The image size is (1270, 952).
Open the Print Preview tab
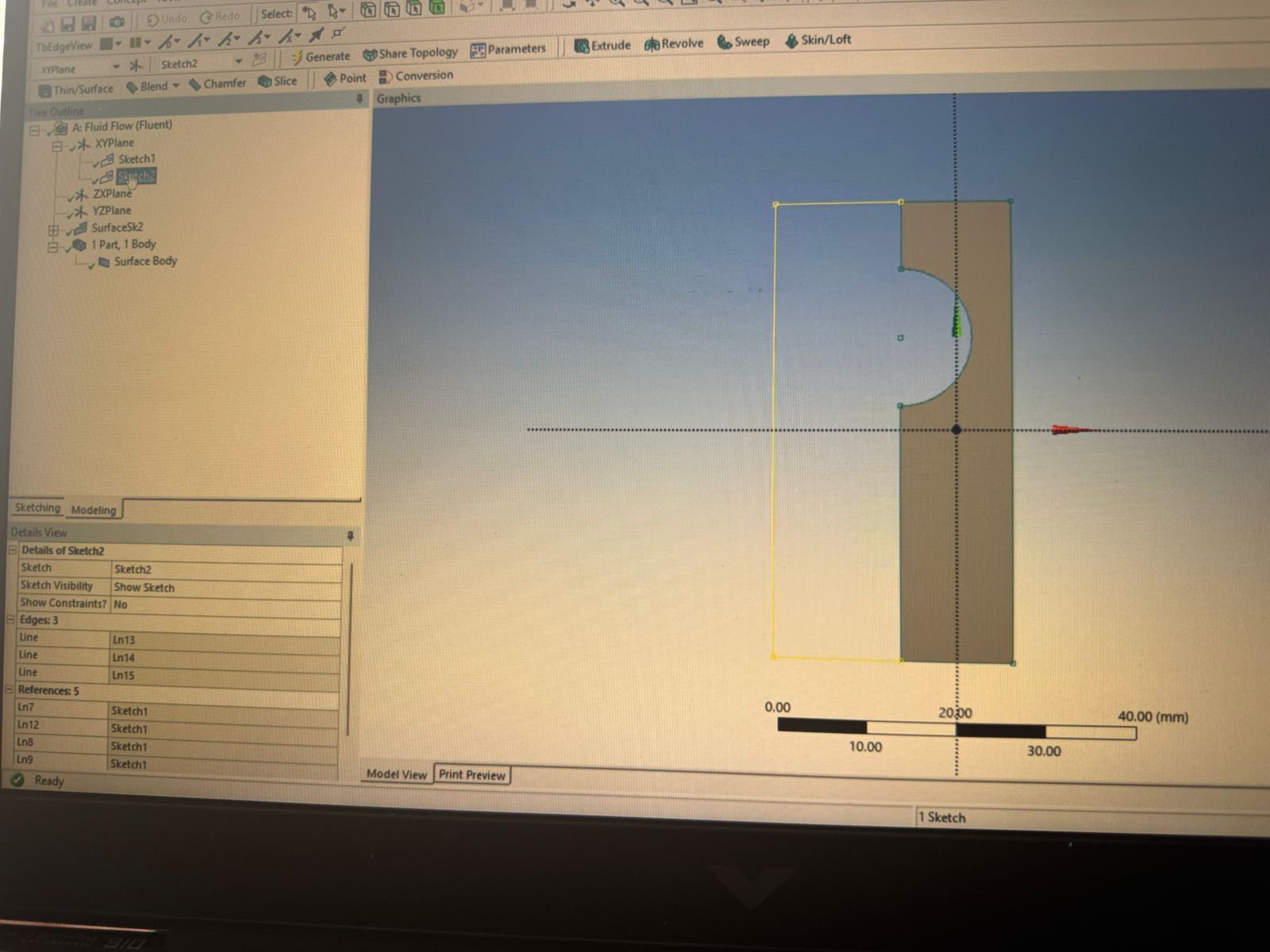(471, 774)
